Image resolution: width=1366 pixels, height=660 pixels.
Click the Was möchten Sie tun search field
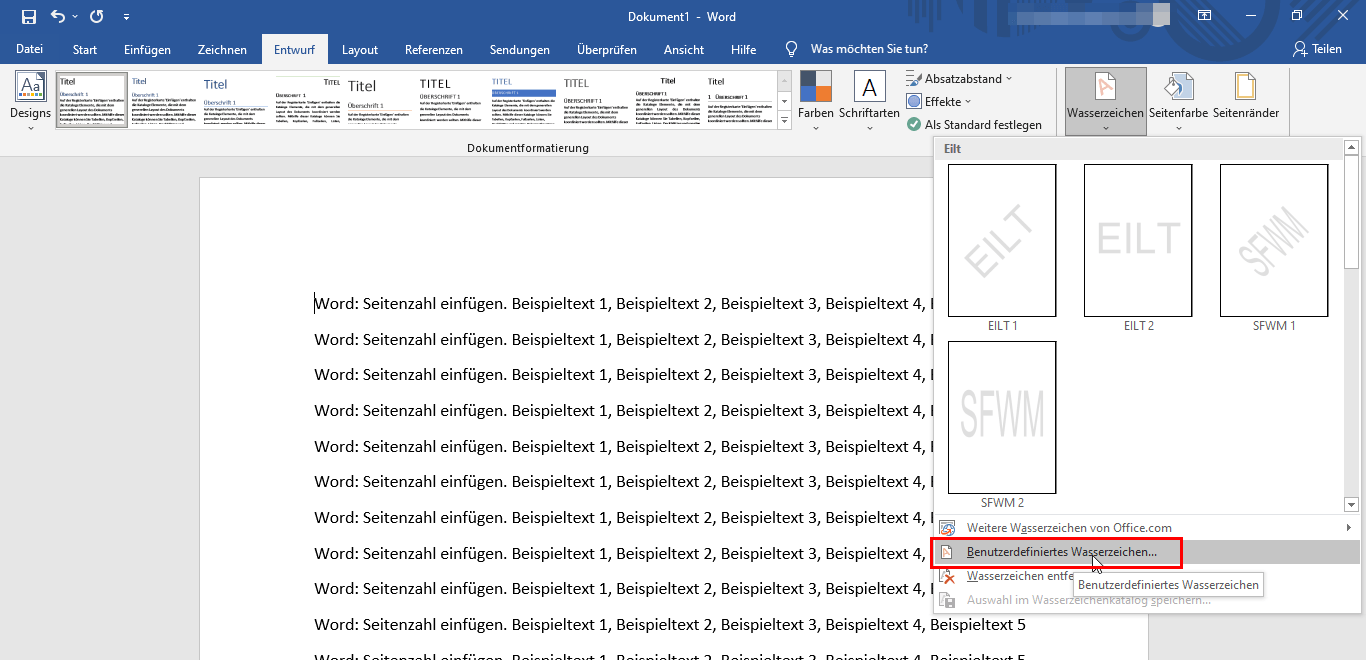click(x=869, y=49)
